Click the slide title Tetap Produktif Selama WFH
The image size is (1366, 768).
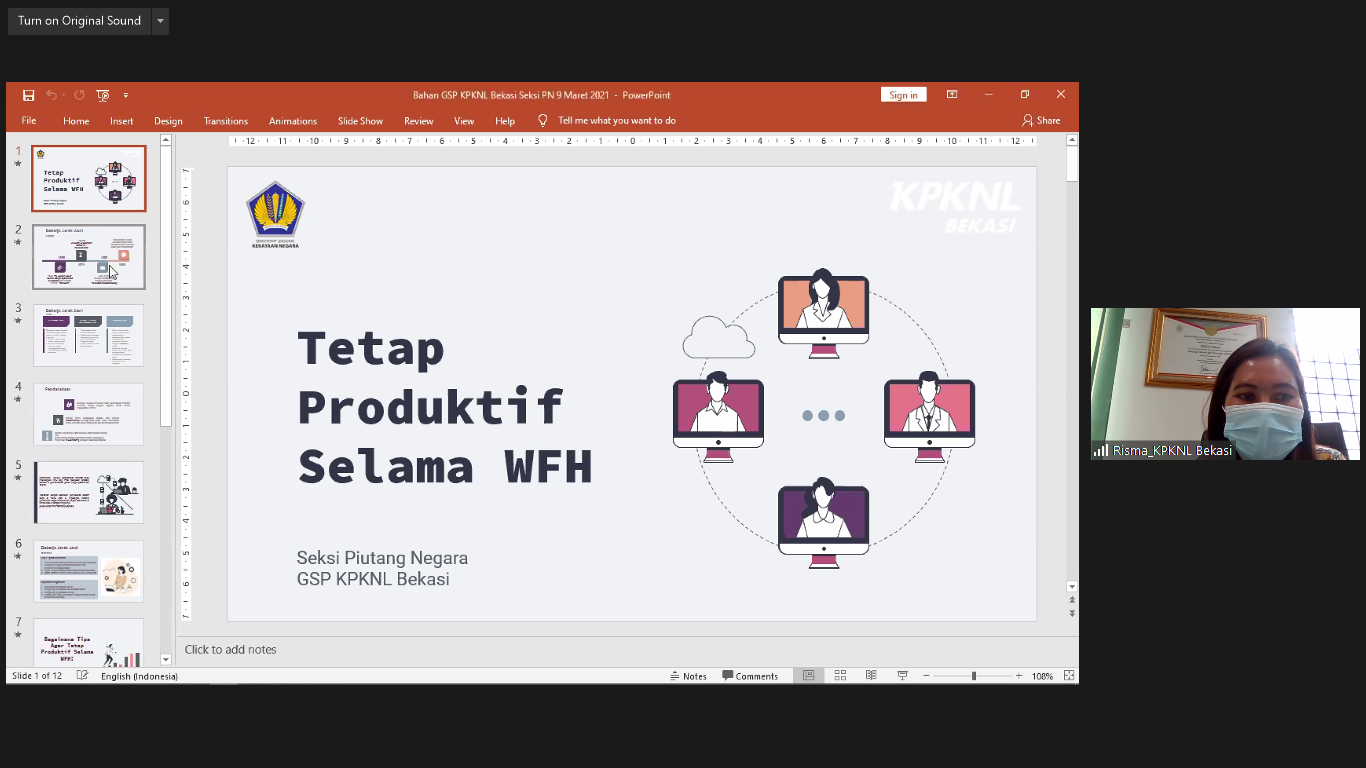pos(445,407)
